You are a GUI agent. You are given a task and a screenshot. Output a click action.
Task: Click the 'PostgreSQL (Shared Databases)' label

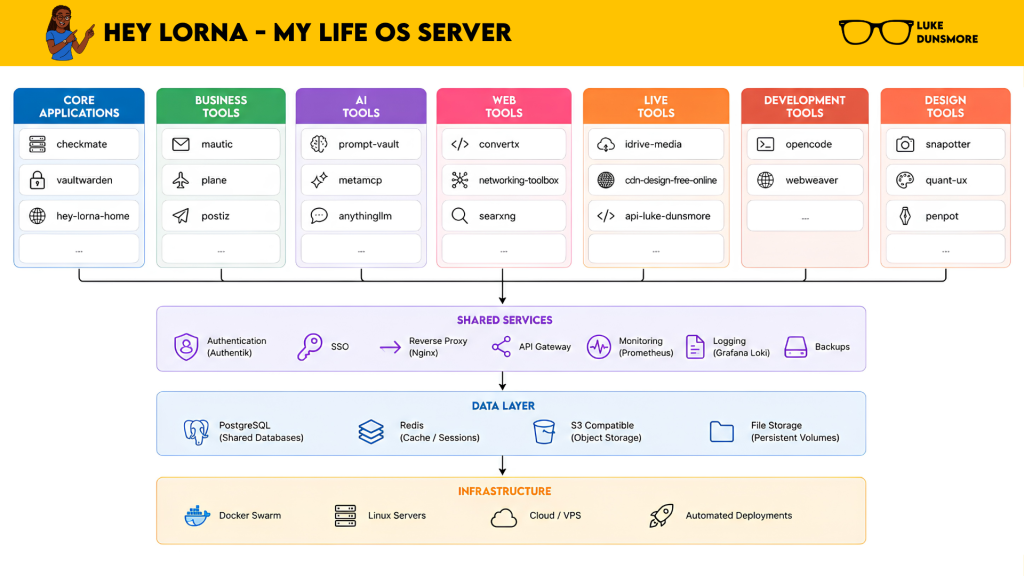[261, 432]
